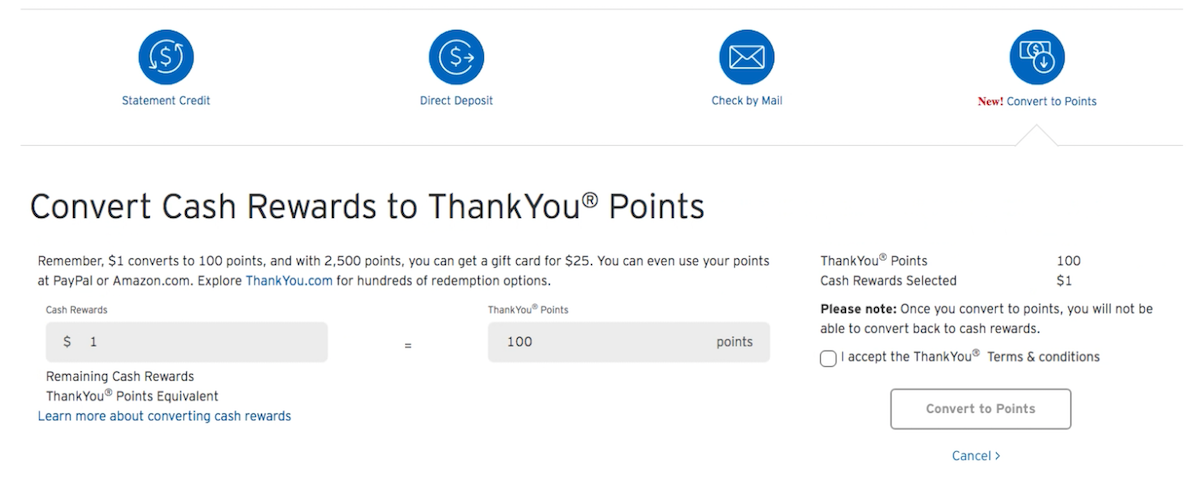Click the Convert Cash Rewards page heading
The height and width of the screenshot is (478, 1200).
tap(367, 206)
